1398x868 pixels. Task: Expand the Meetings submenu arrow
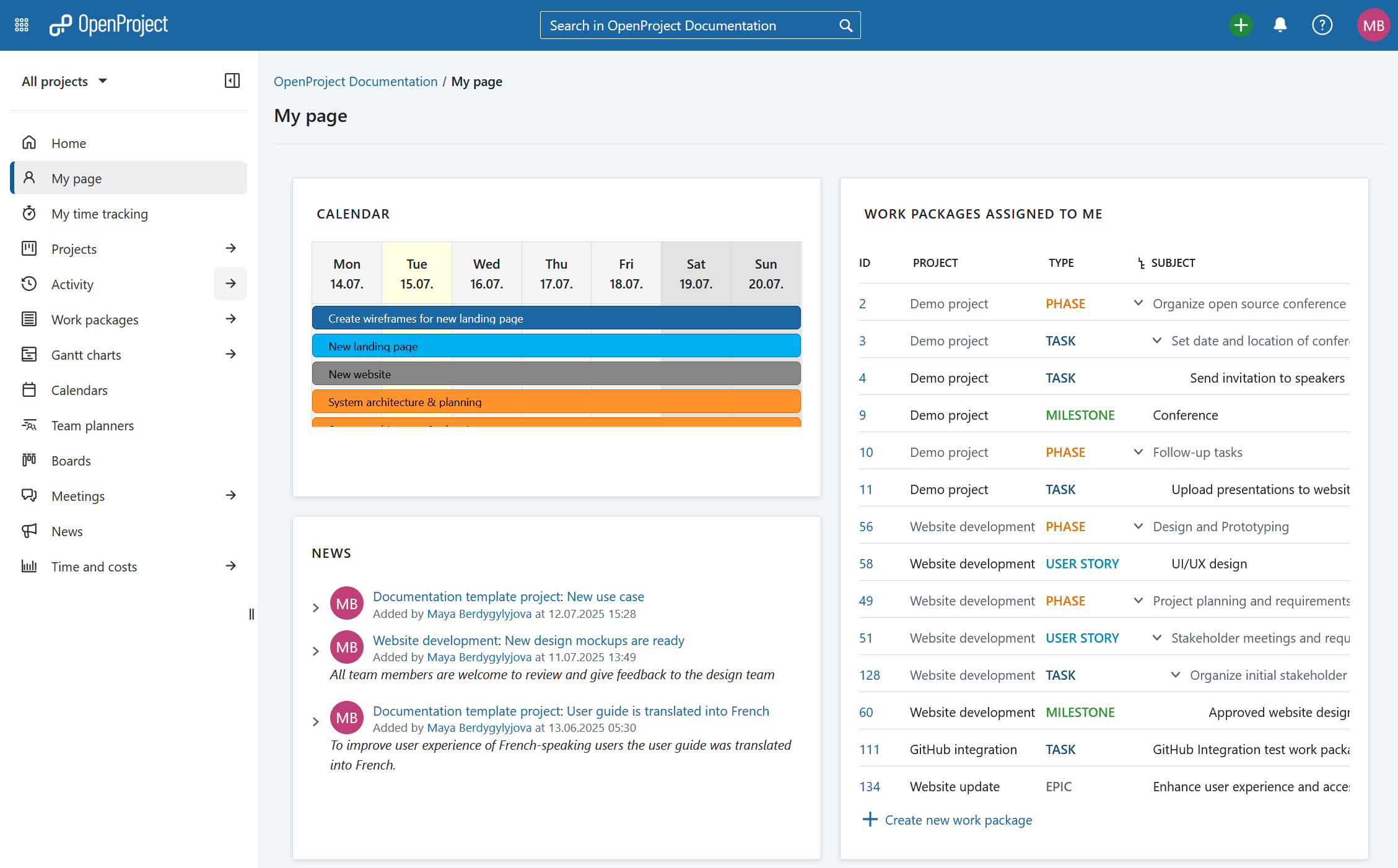[x=230, y=495]
